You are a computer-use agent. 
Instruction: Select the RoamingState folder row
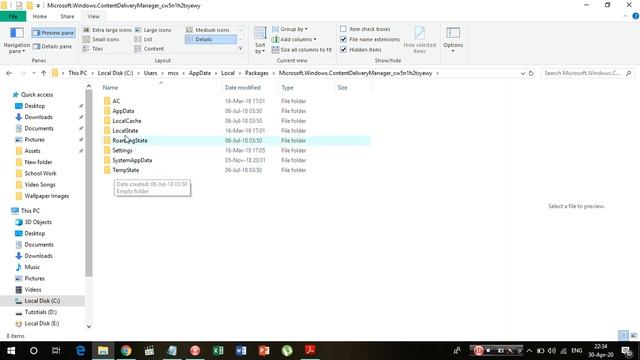[x=236, y=140]
